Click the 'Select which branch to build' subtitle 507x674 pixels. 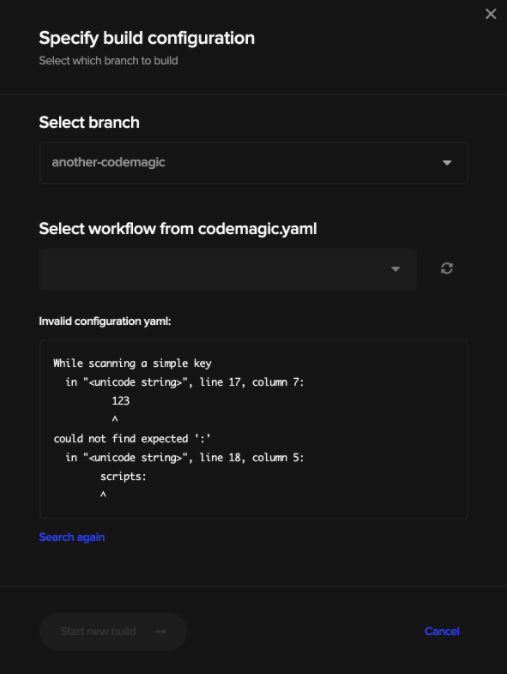click(x=108, y=61)
